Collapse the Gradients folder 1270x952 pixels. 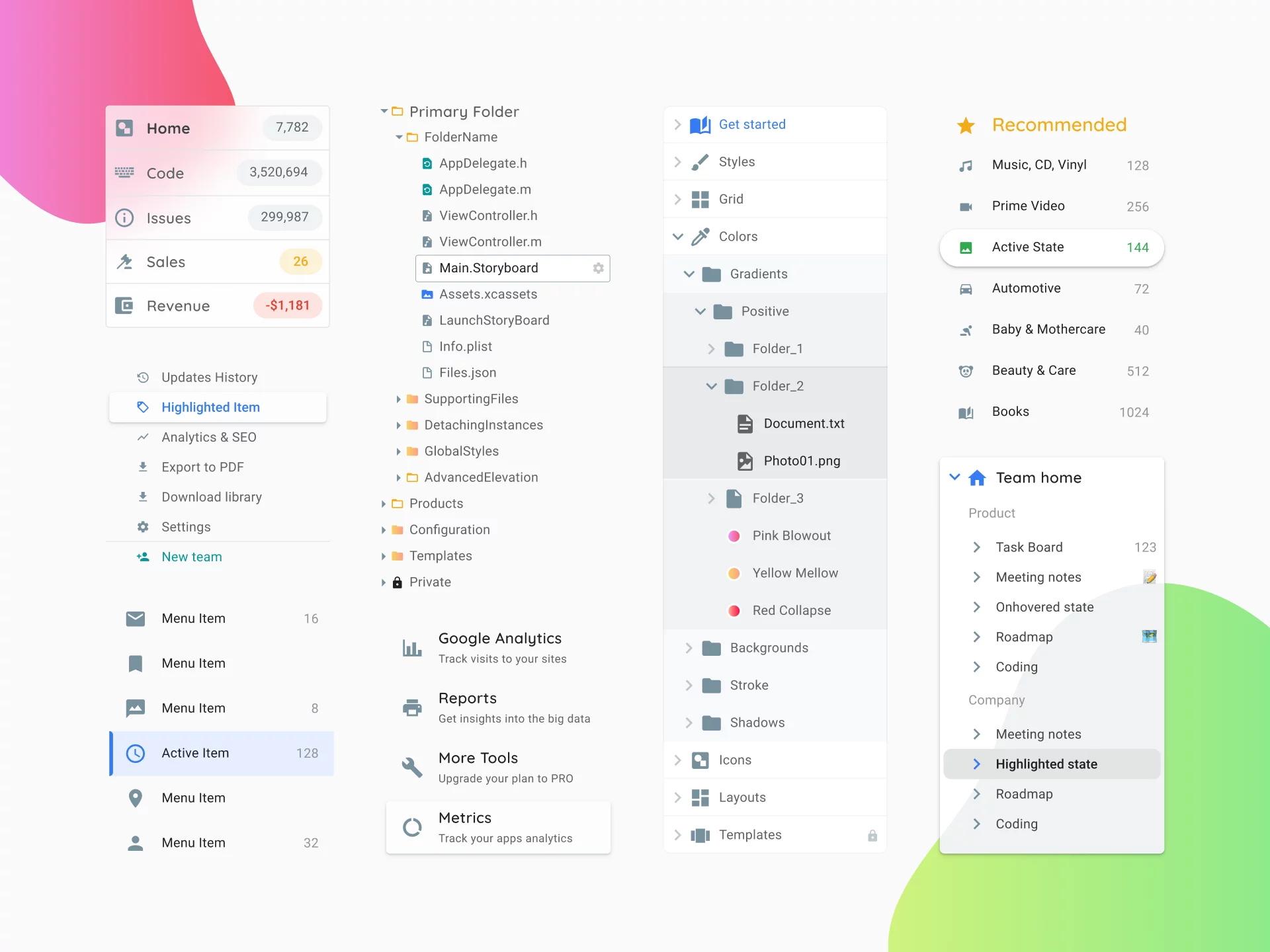click(x=689, y=274)
